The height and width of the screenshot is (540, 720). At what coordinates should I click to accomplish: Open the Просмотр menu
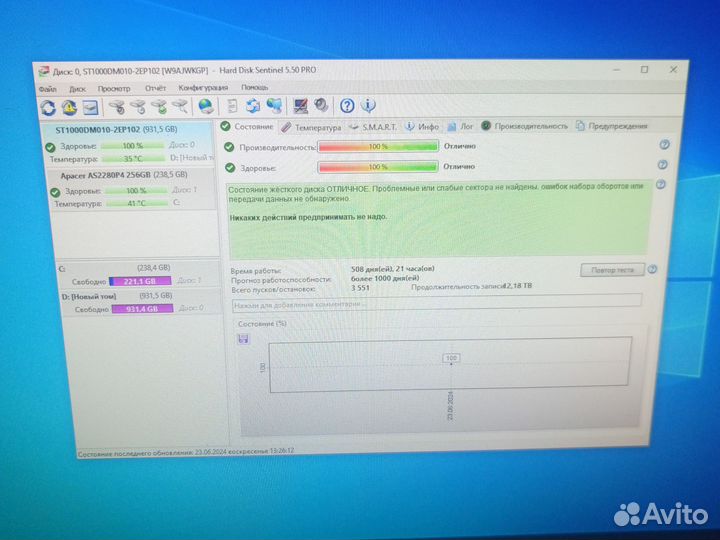point(114,89)
